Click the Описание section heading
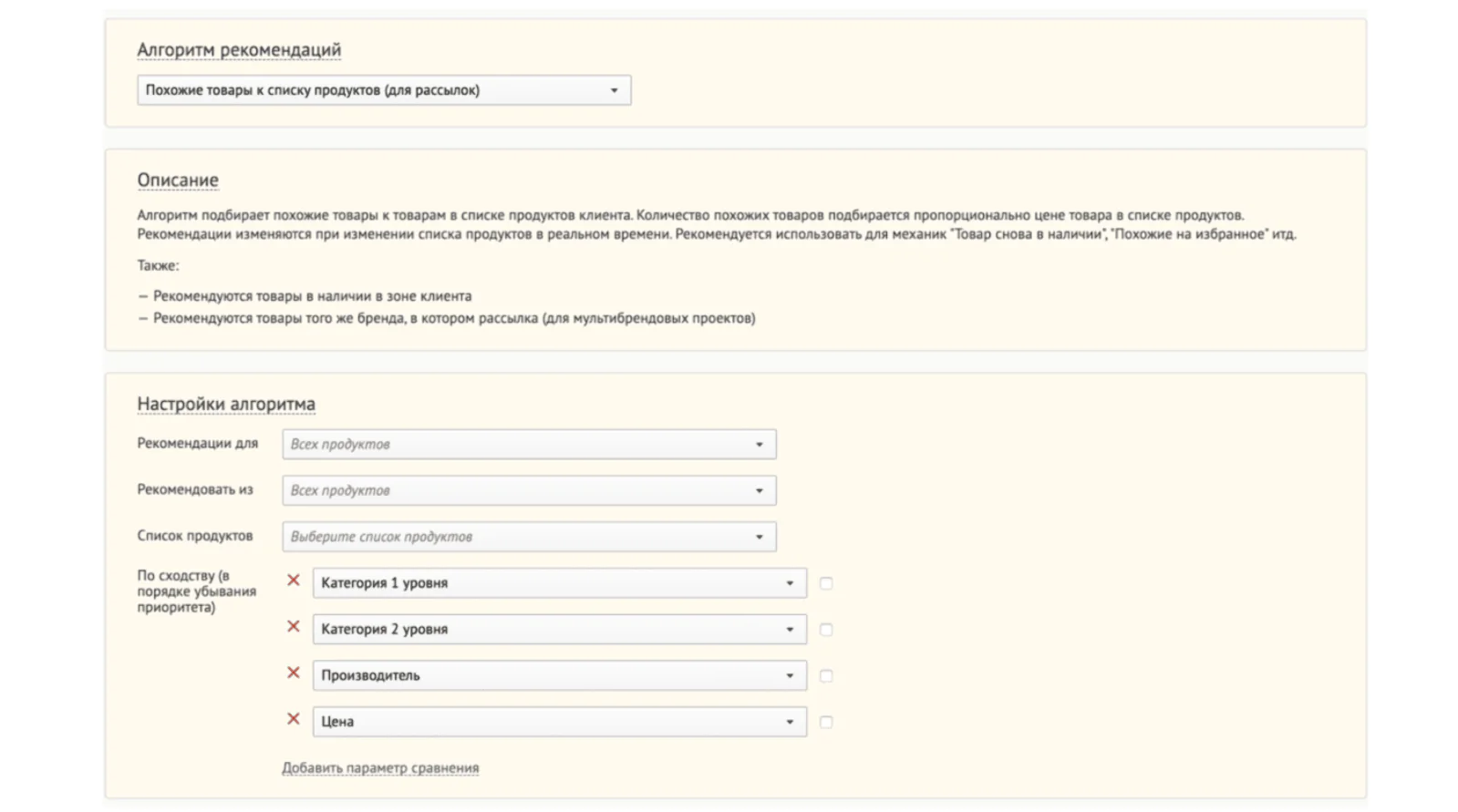The height and width of the screenshot is (812, 1458). pos(178,180)
